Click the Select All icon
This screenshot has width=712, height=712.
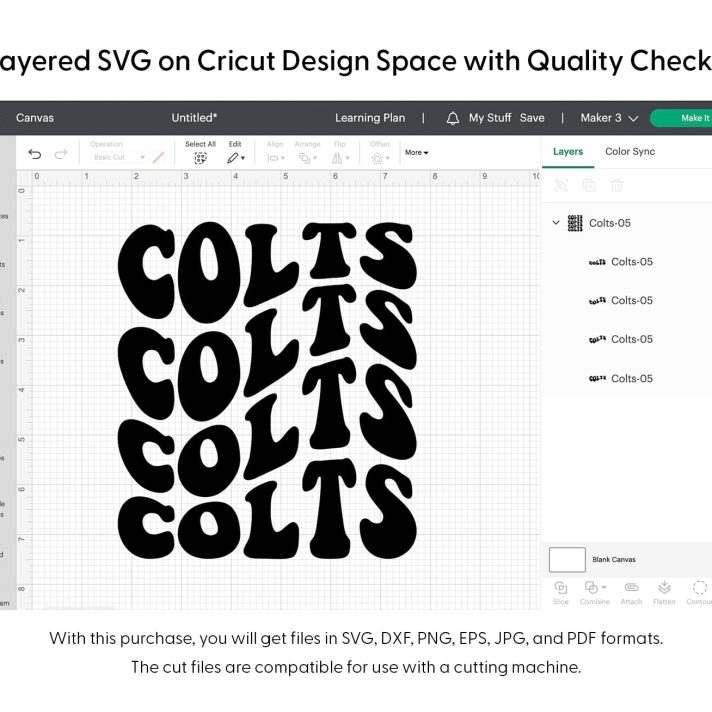200,158
